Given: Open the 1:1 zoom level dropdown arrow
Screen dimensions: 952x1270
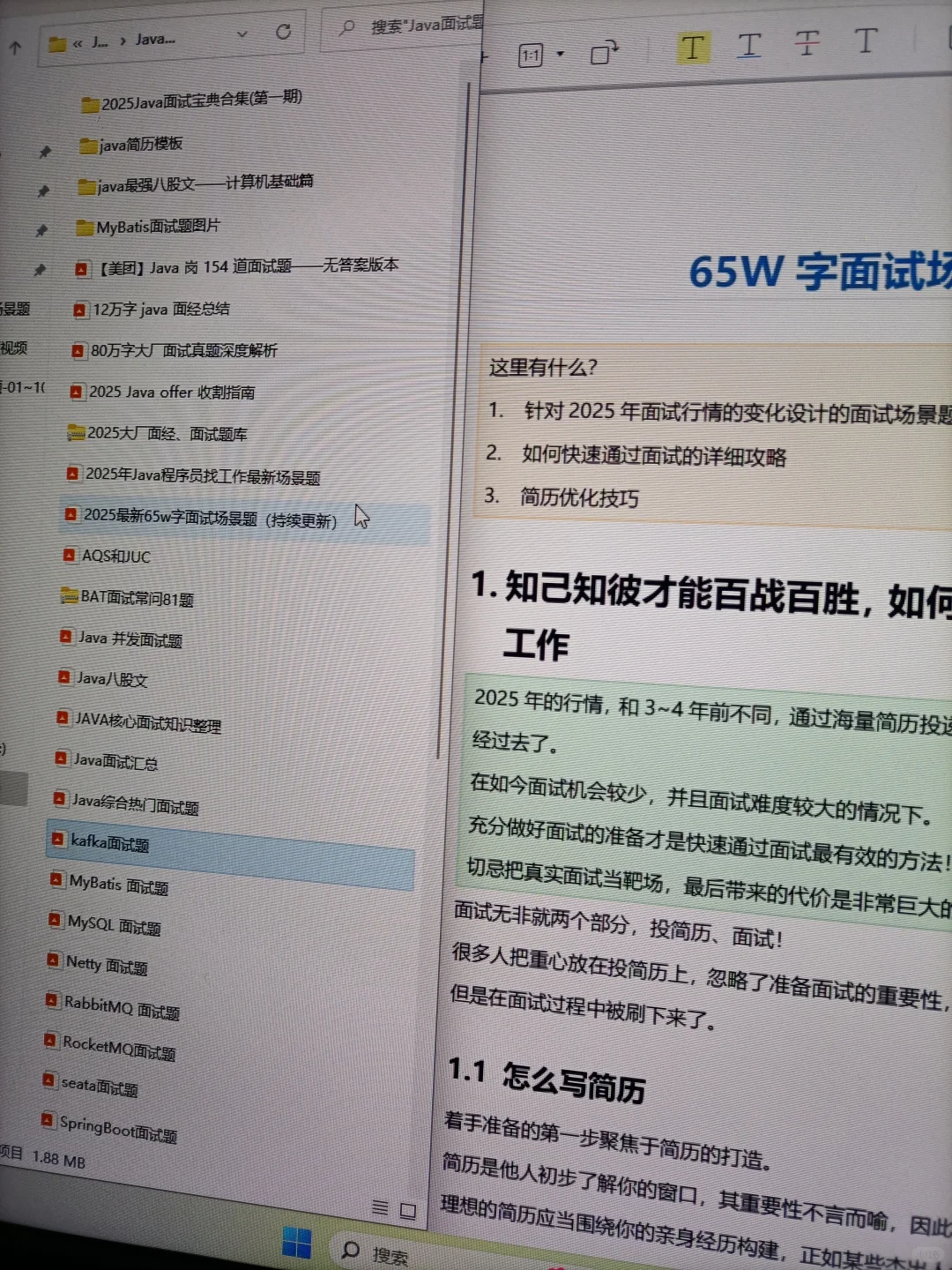Looking at the screenshot, I should tap(558, 56).
